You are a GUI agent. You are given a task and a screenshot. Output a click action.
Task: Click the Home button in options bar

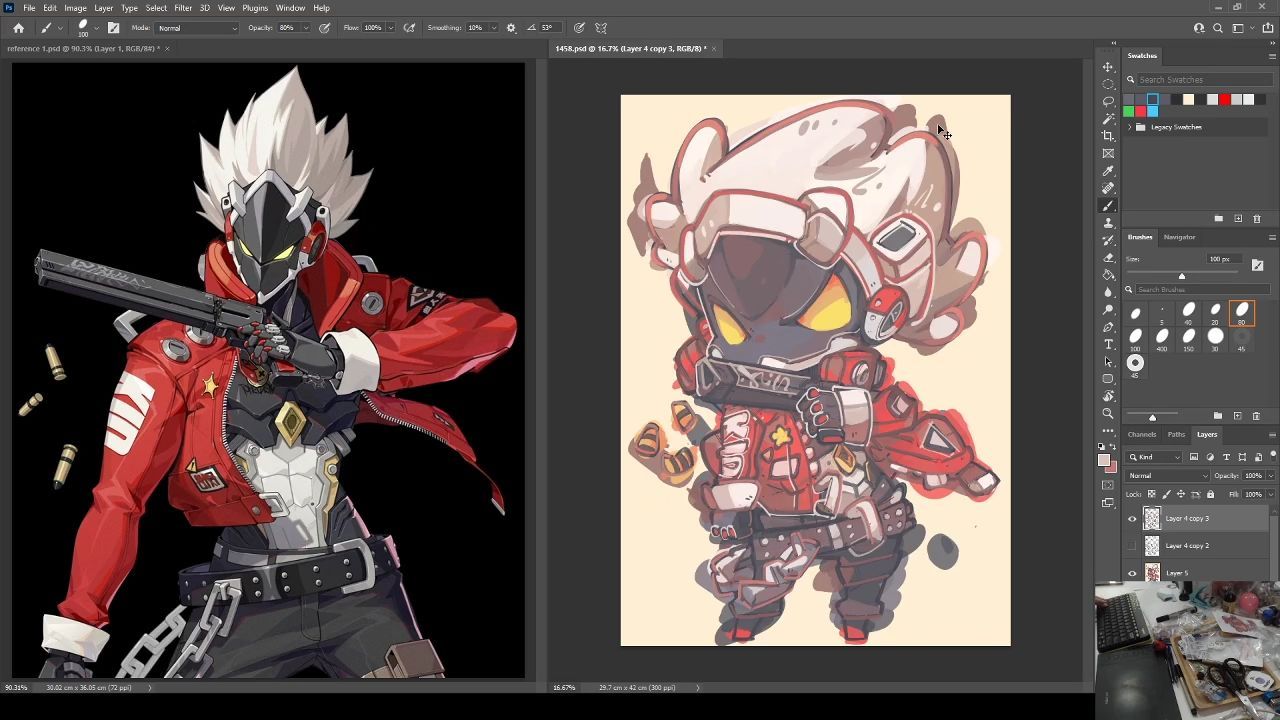coord(18,28)
